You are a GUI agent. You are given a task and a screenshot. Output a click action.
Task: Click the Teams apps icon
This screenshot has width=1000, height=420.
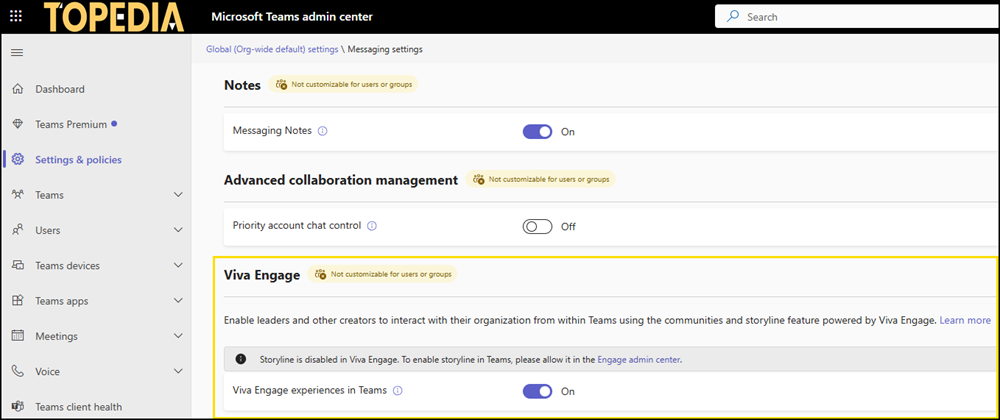18,301
